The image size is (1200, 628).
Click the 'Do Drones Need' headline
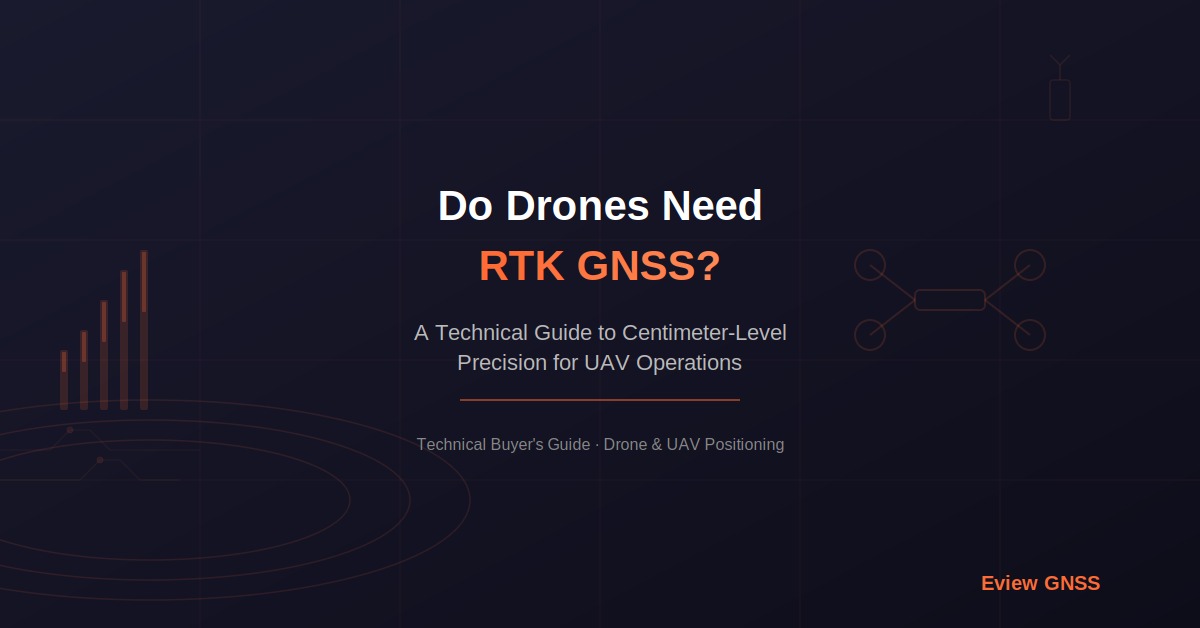tap(600, 206)
